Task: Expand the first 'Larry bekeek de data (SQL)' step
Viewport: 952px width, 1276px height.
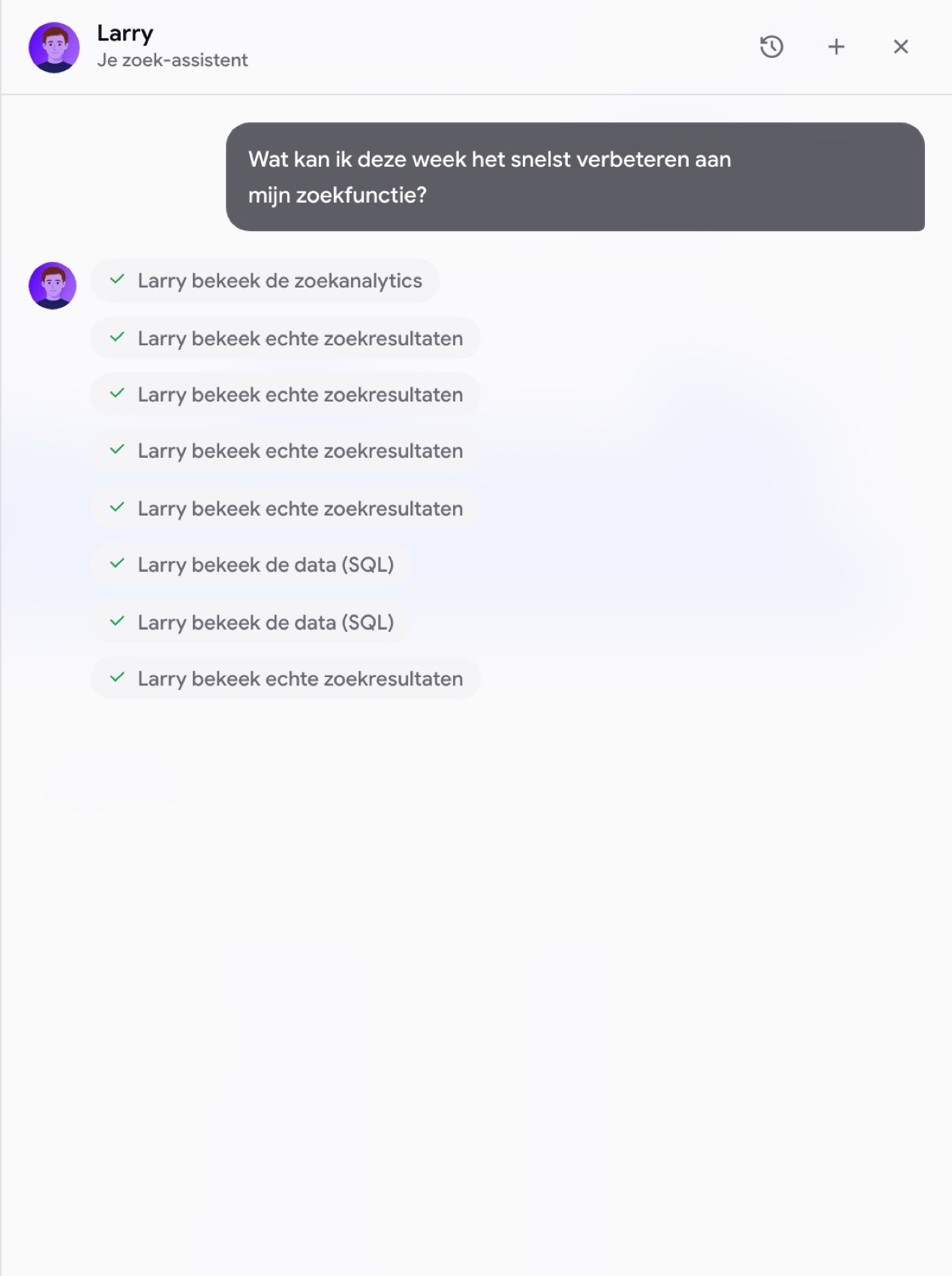Action: [x=251, y=564]
